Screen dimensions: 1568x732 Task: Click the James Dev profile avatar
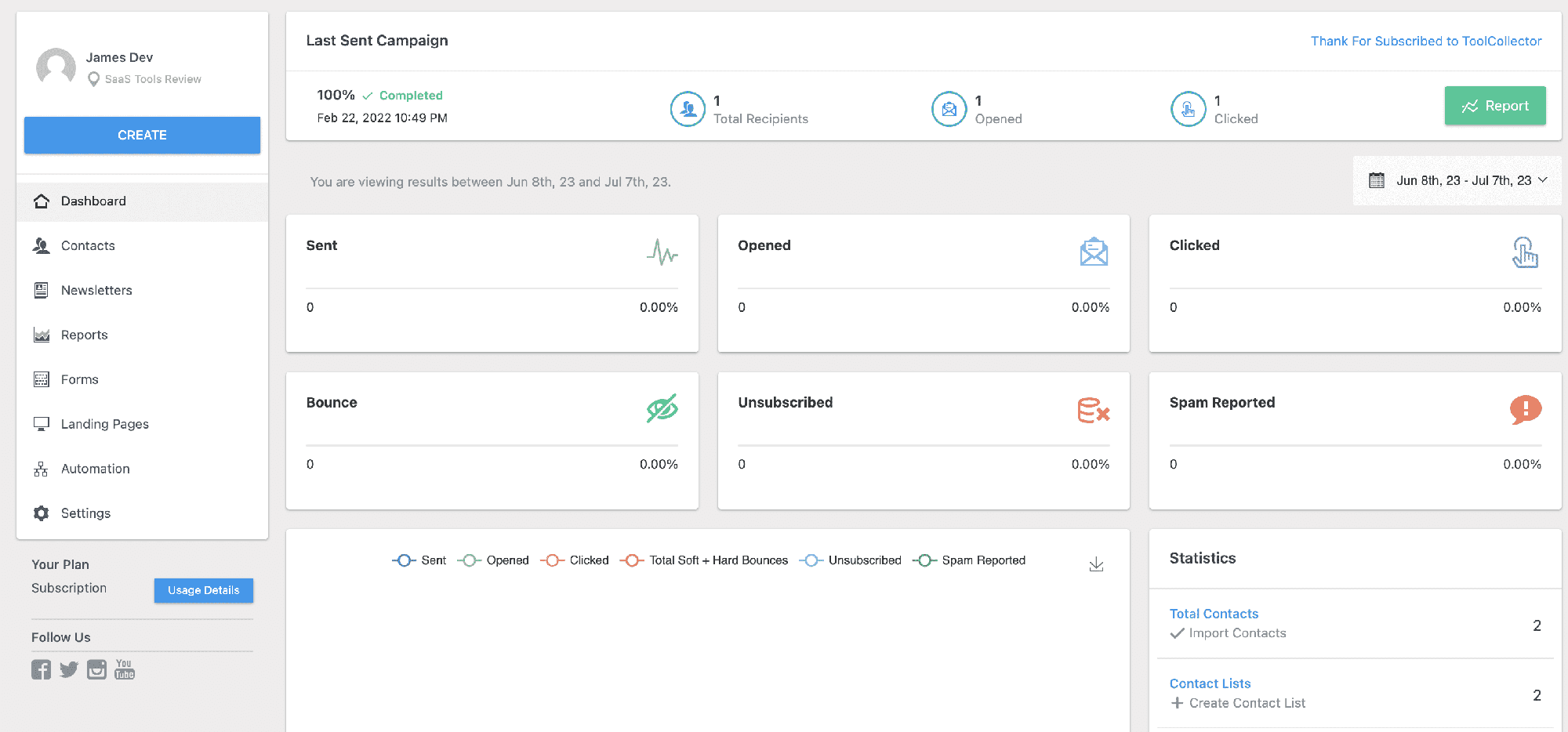[56, 67]
